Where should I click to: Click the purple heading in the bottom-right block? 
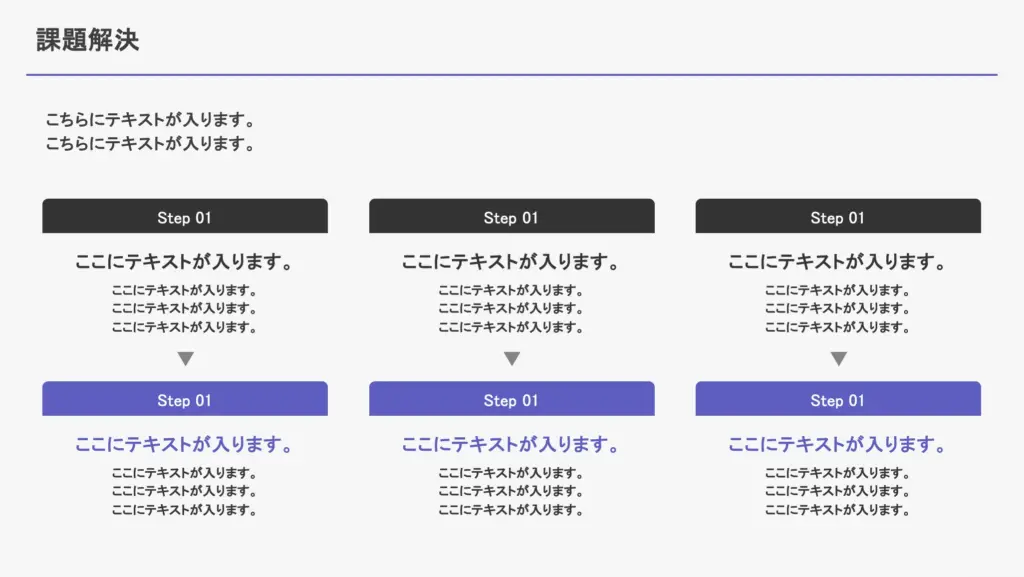click(x=837, y=444)
